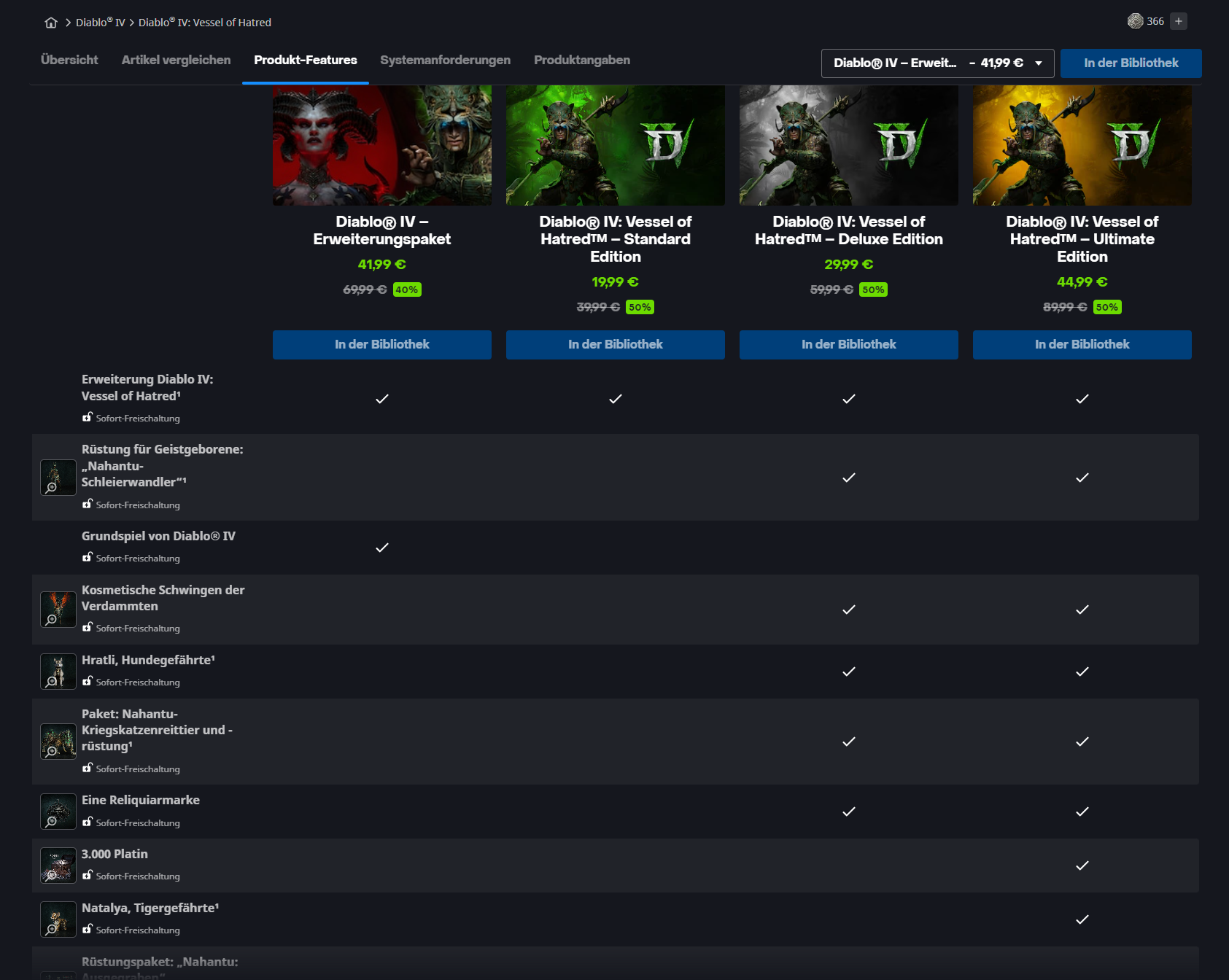
Task: Click unlock icon under Eine Reliquiarmarke
Action: pos(88,822)
